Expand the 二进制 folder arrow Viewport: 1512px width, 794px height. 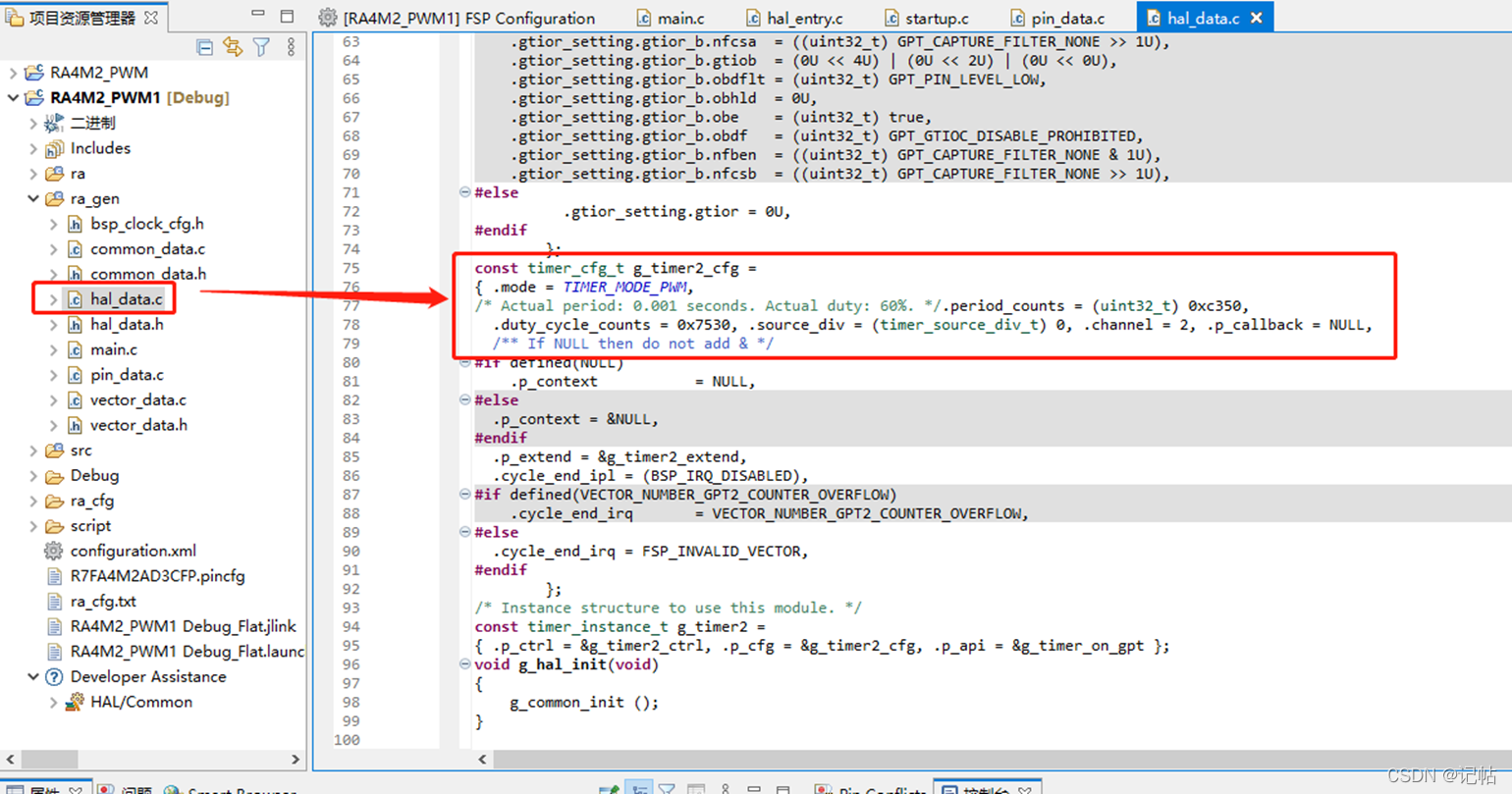pos(33,123)
